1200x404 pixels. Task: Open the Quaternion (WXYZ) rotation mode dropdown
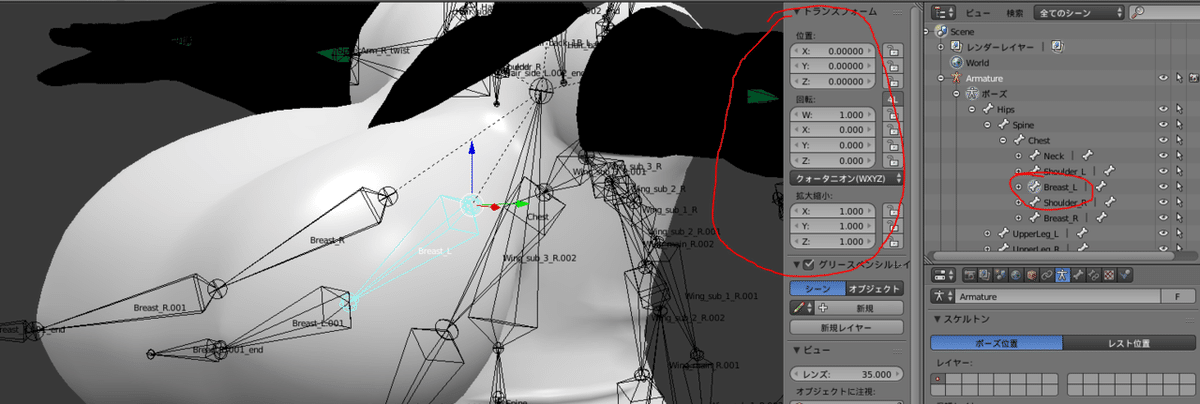coord(848,178)
